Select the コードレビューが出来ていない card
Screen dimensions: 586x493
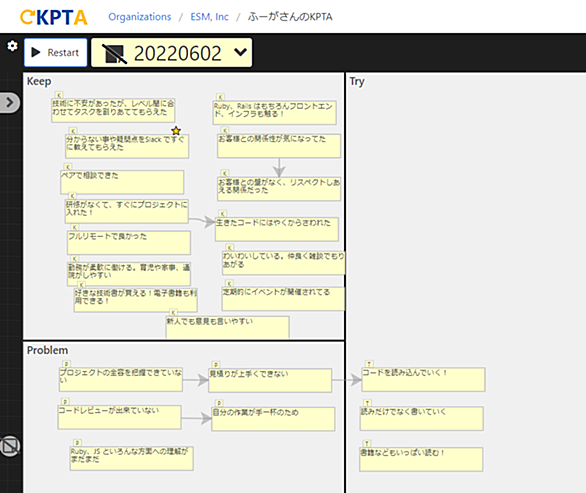(120, 417)
